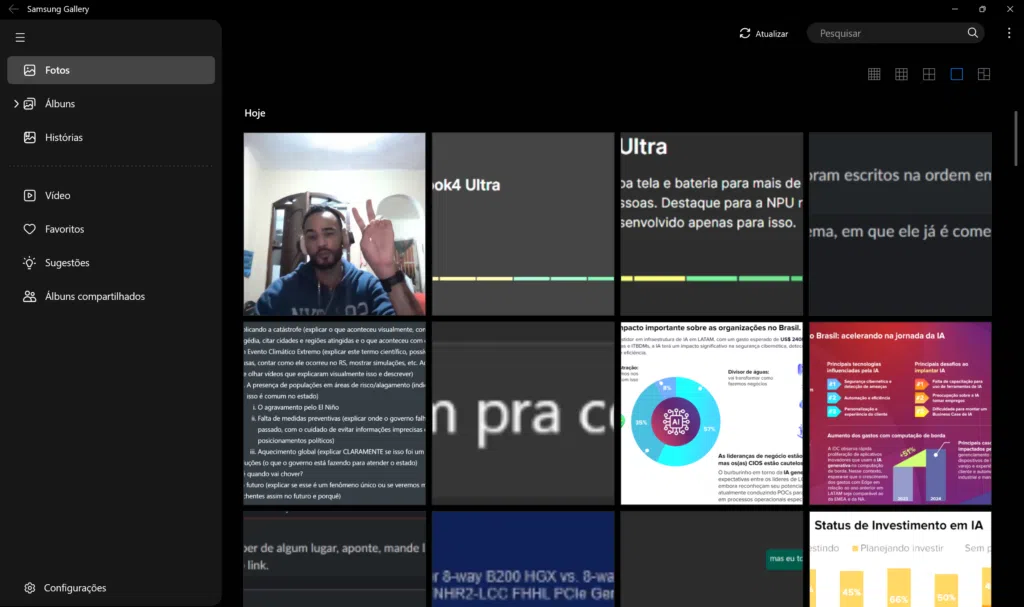This screenshot has height=607, width=1024.
Task: Open Sugestões from the sidebar
Action: pyautogui.click(x=67, y=263)
